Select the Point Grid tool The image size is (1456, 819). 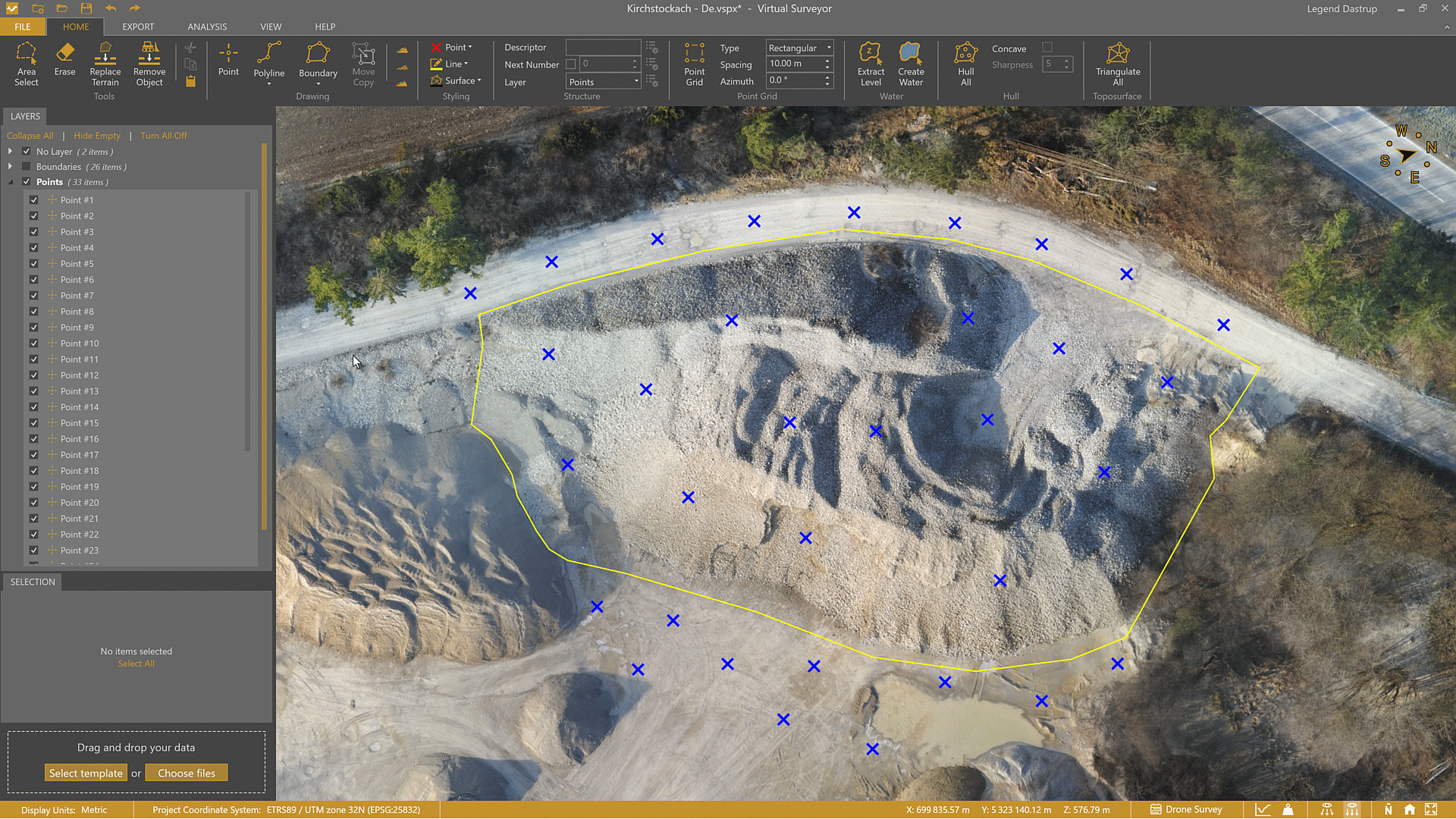[x=694, y=63]
